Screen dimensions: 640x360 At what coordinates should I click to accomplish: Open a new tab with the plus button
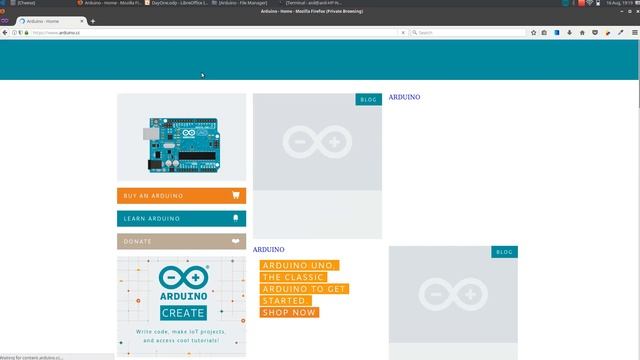(93, 21)
